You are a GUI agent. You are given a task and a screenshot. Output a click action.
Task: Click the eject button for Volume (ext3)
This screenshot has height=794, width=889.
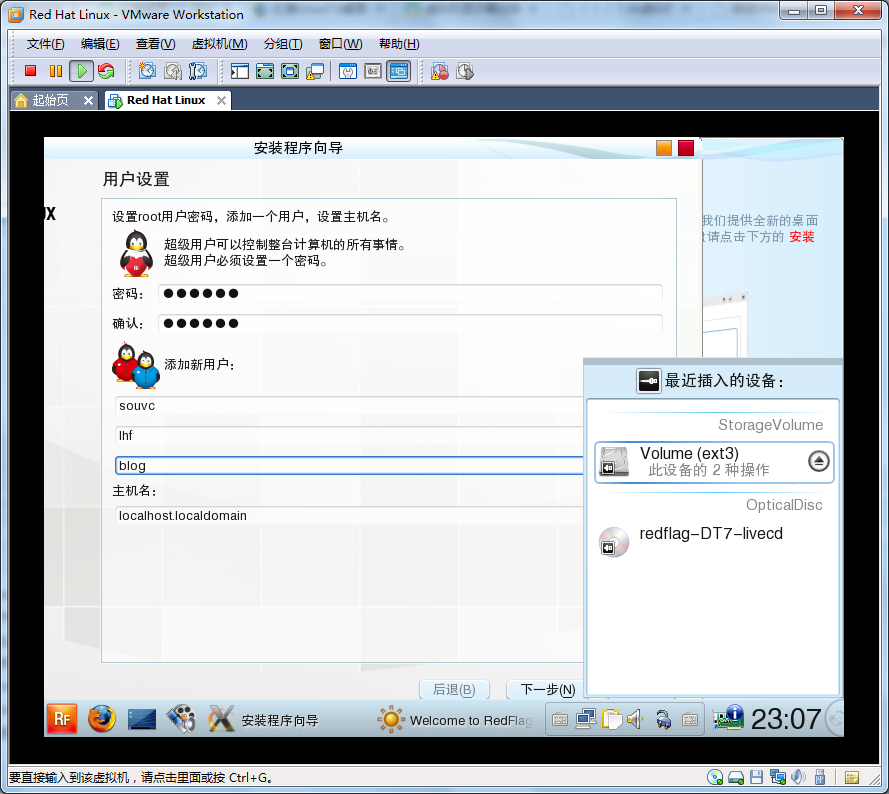pos(818,461)
